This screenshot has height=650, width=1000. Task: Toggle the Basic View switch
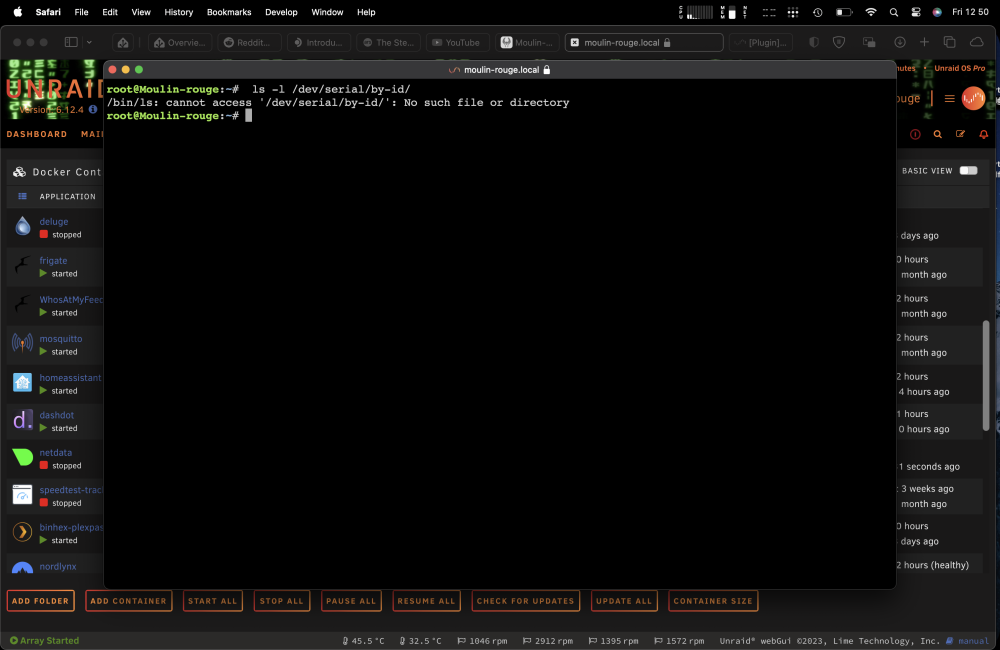coord(968,170)
